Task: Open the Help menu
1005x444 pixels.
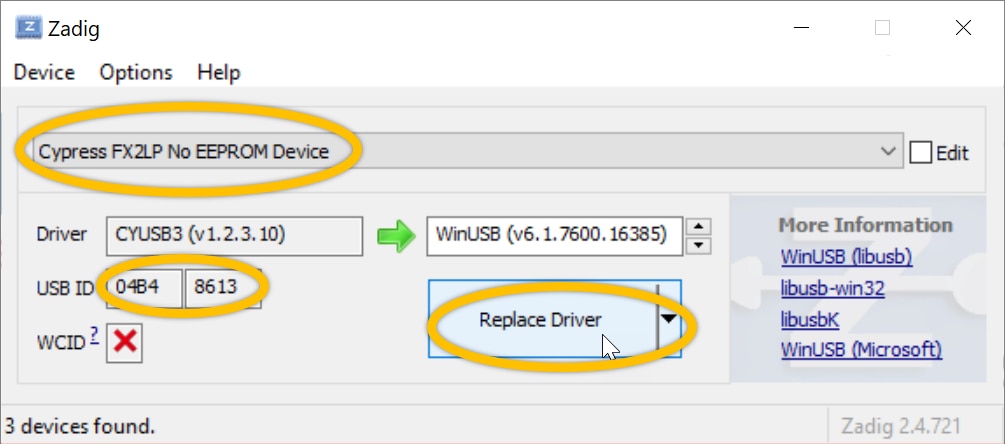Action: pos(219,72)
